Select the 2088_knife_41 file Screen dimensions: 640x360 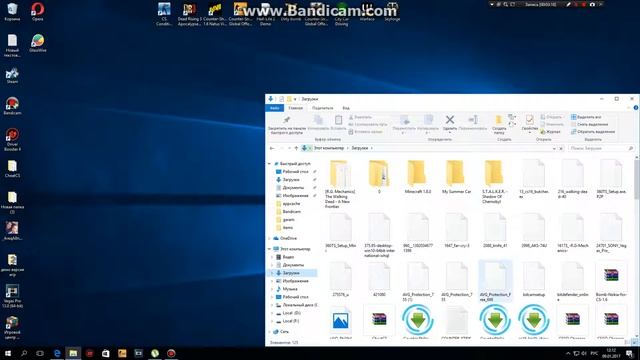point(495,231)
